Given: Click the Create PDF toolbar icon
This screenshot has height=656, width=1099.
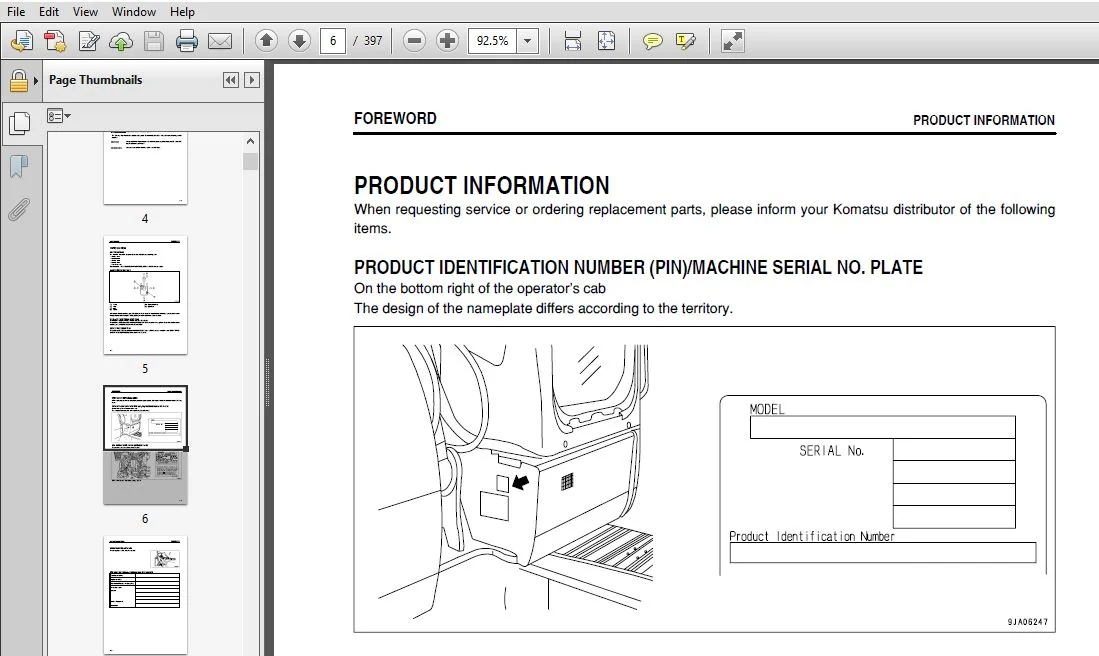Looking at the screenshot, I should tap(55, 41).
